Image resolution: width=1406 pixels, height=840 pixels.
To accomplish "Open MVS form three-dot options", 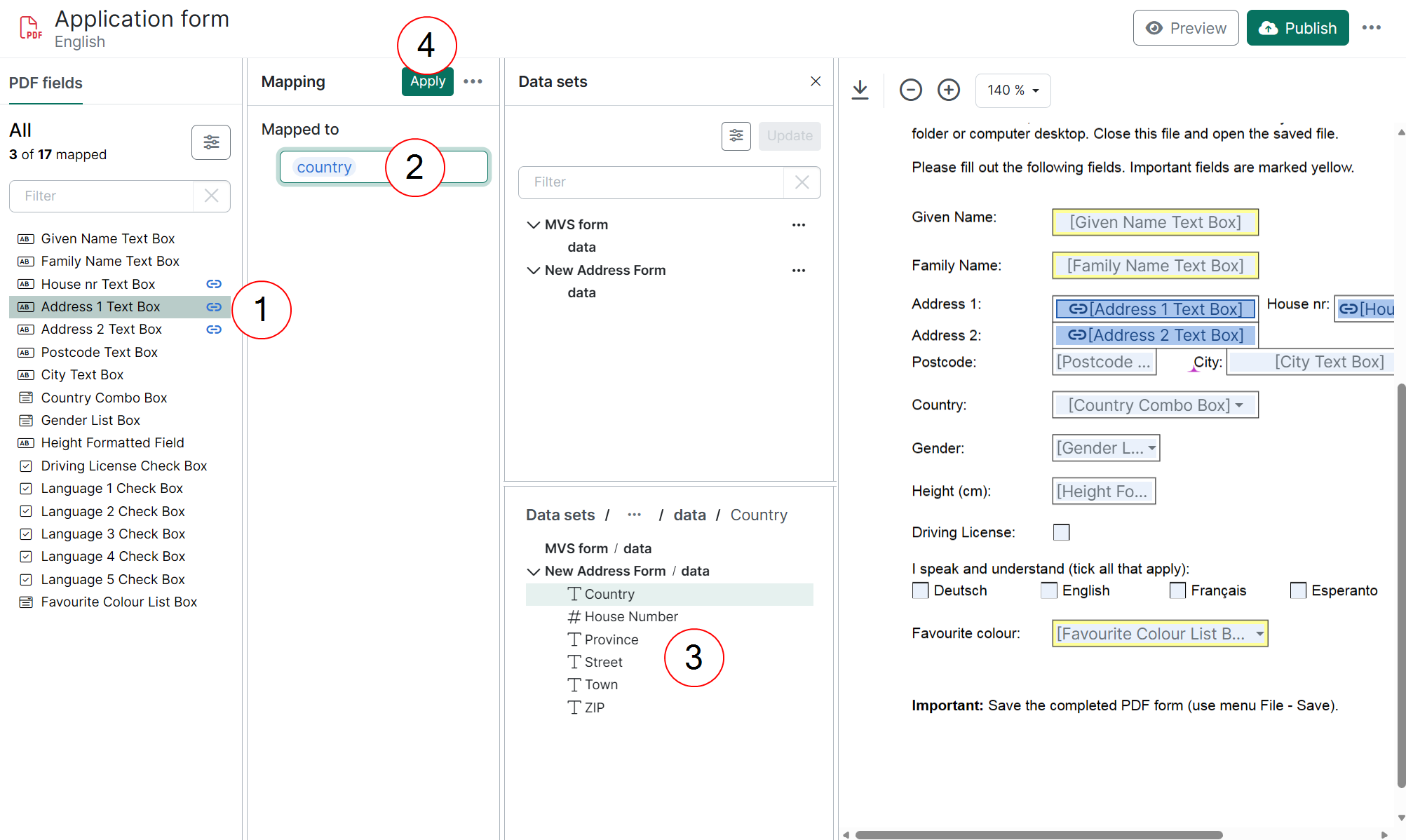I will [x=798, y=224].
